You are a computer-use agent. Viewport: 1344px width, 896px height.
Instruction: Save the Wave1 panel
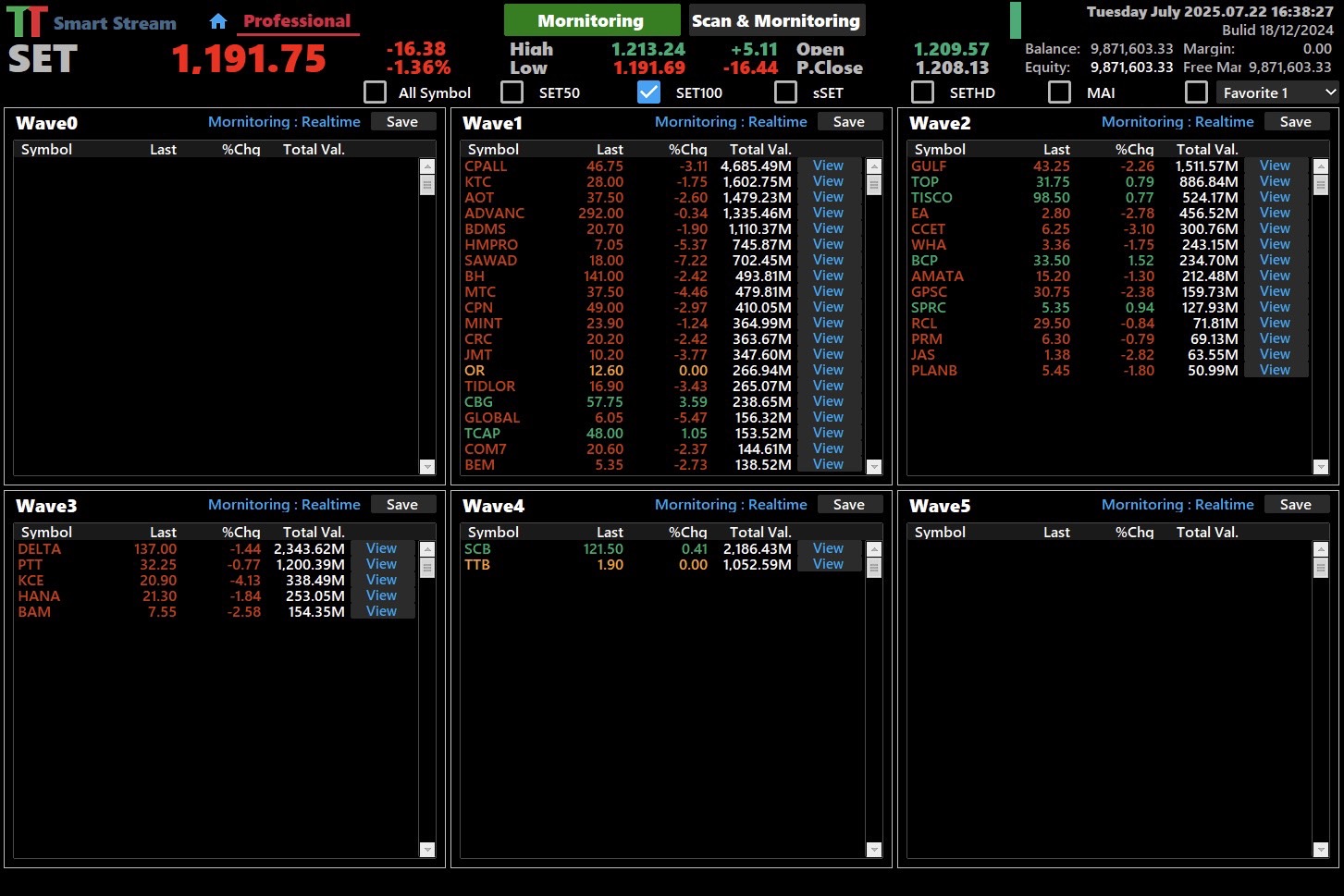point(849,122)
